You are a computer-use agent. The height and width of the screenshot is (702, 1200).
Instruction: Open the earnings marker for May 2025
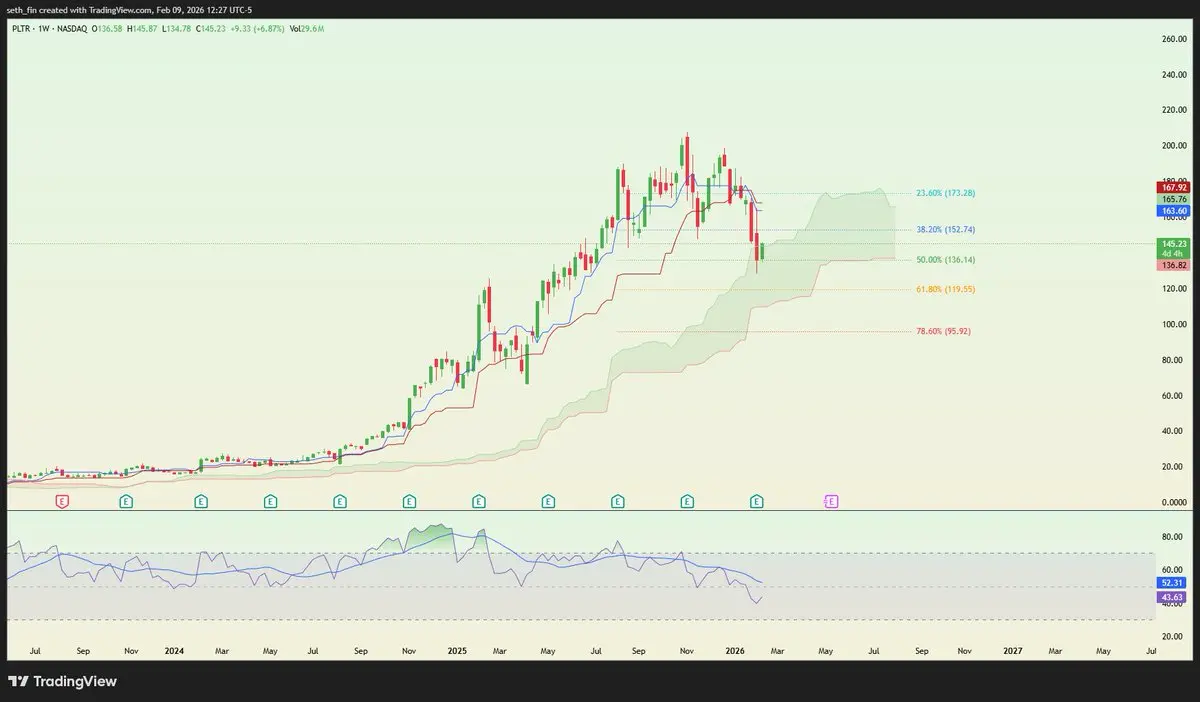point(548,500)
